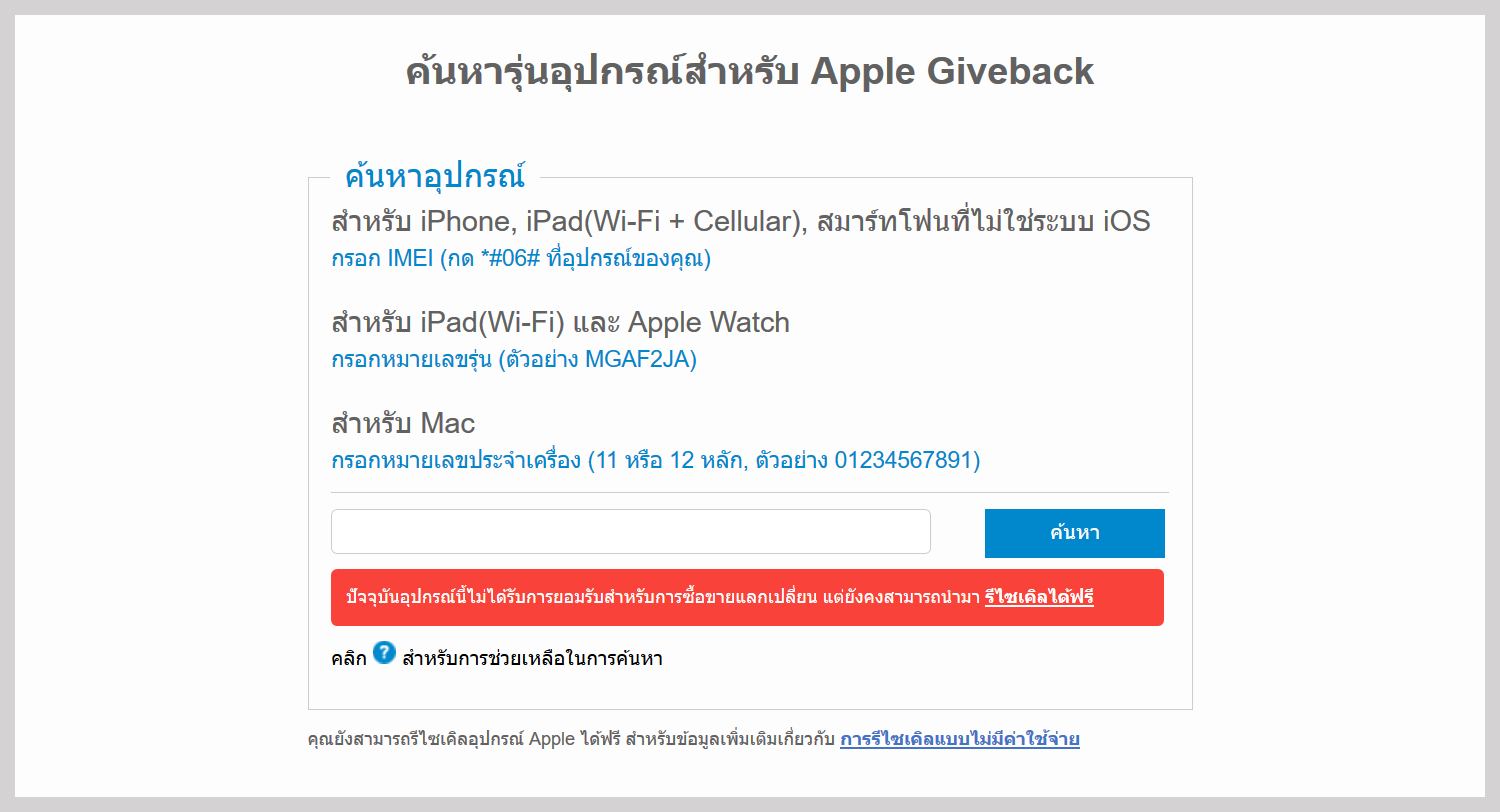Select the iPhone, iPad(Wi-Fi + Cellular) heading

(741, 221)
